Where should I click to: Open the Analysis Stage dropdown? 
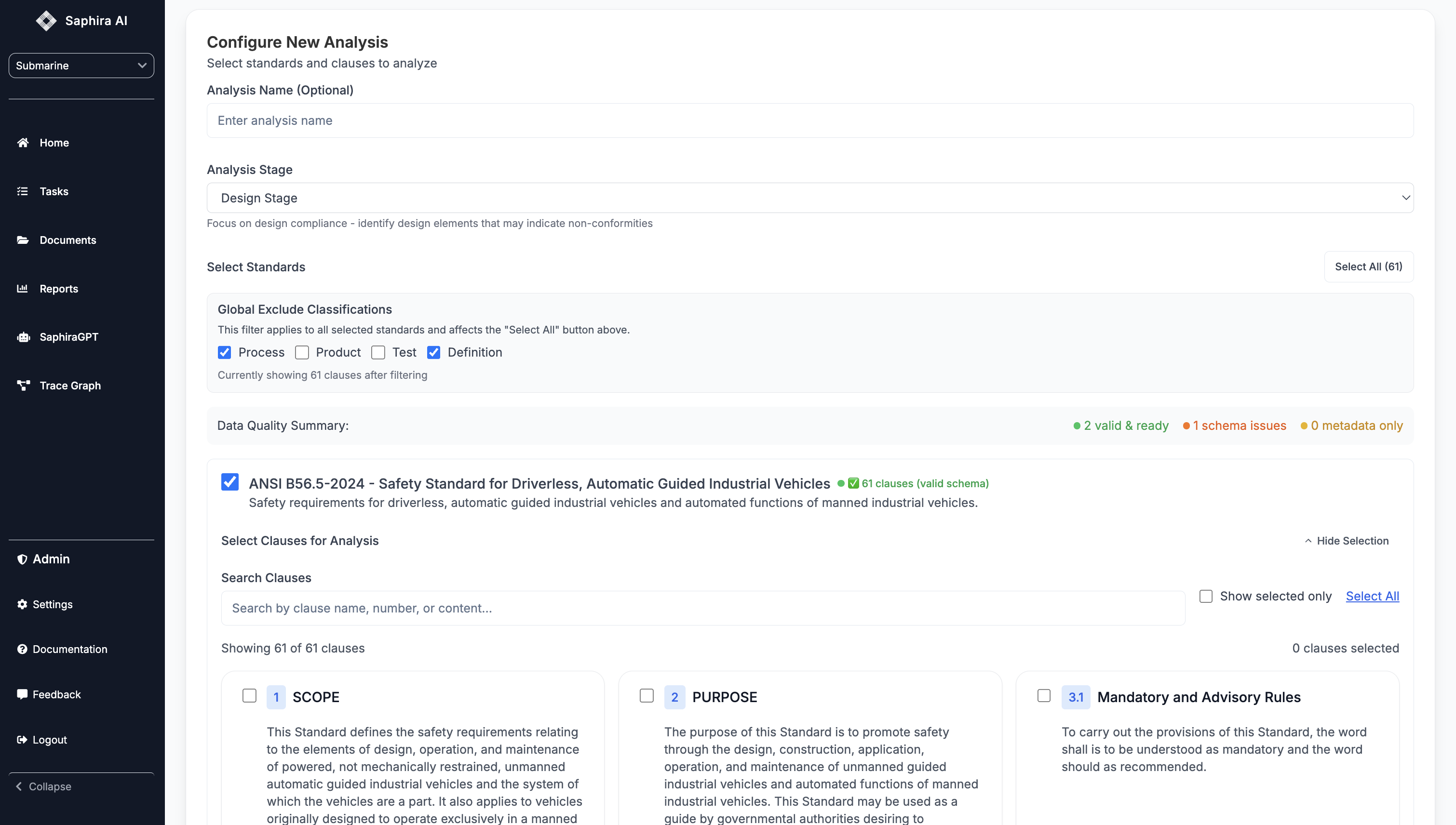click(x=809, y=198)
